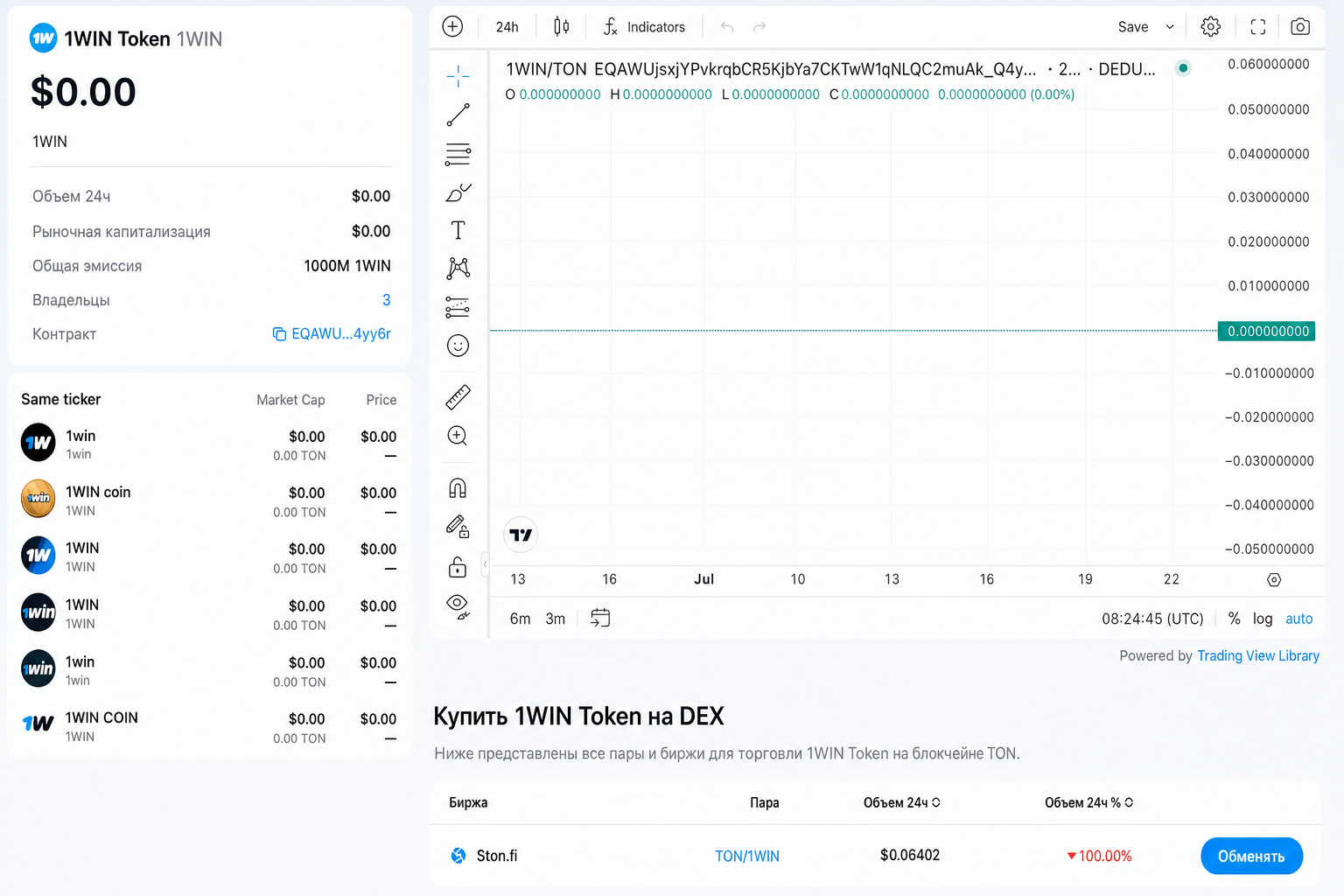1344x896 pixels.
Task: Open holders count link 3
Action: (387, 300)
